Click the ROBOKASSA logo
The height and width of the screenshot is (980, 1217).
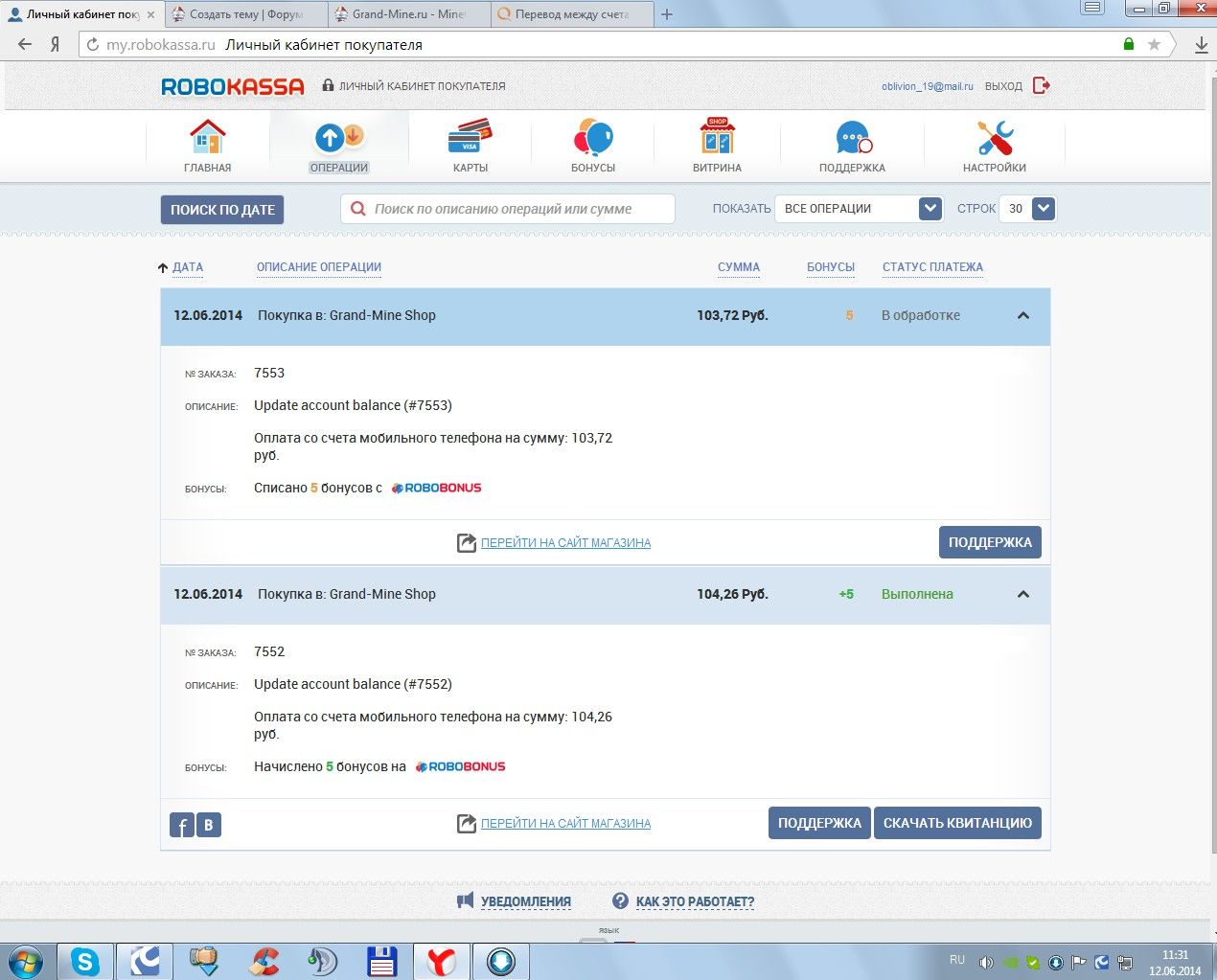(x=233, y=86)
